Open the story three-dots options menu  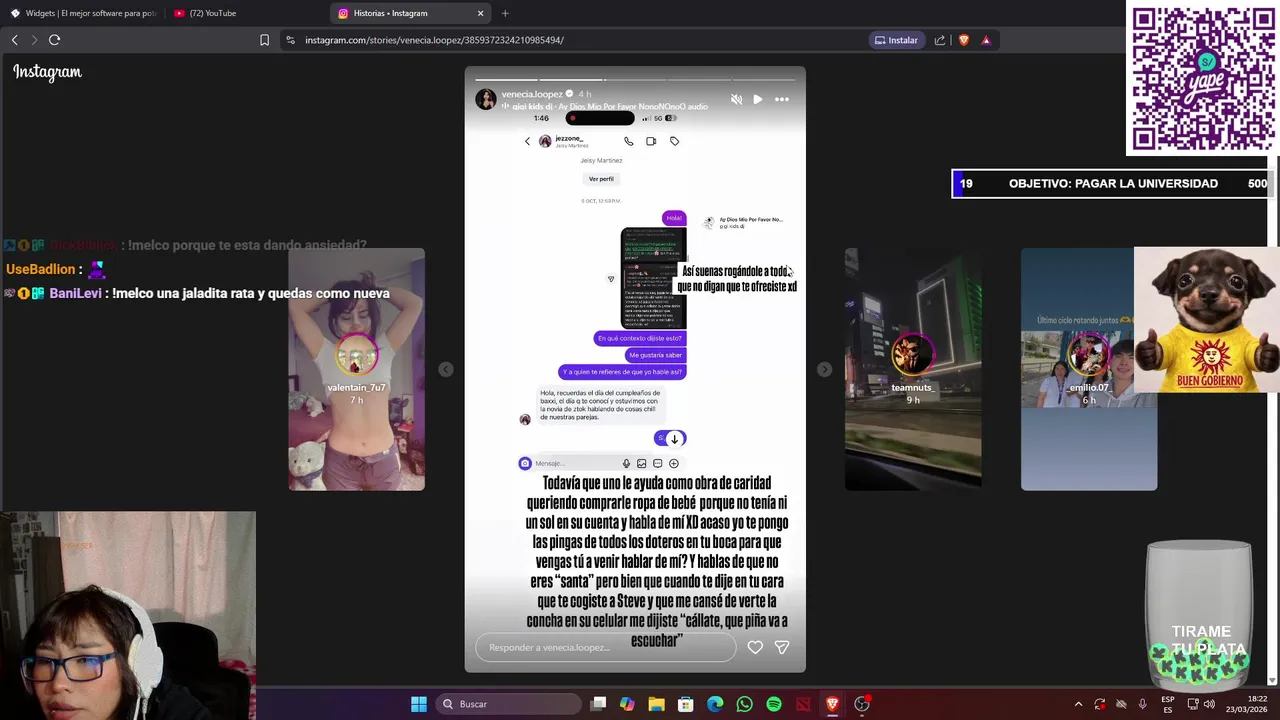pos(782,99)
